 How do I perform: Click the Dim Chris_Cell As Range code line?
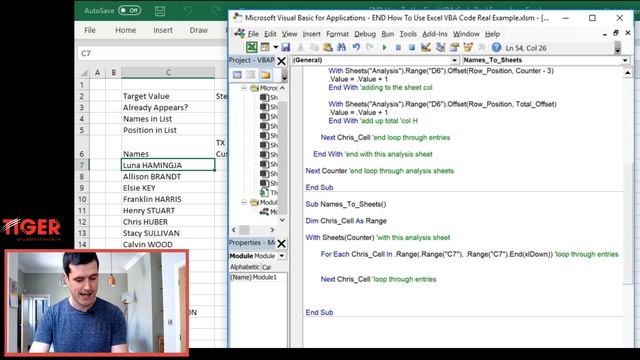tap(346, 221)
